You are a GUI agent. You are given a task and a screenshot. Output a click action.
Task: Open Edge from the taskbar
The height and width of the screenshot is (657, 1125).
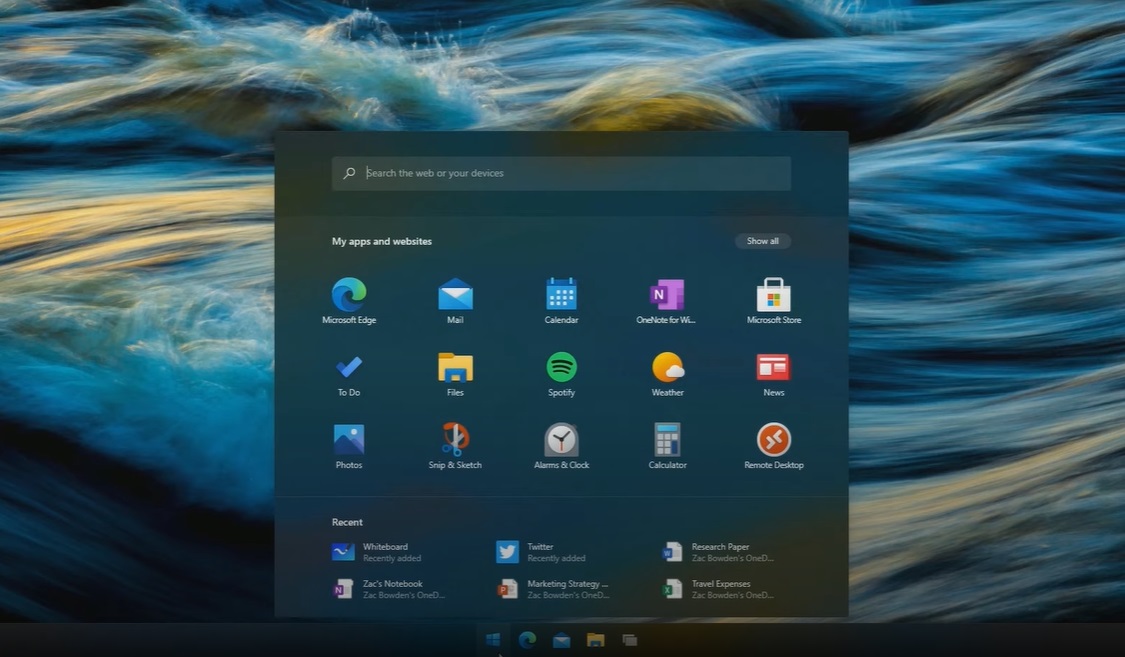(527, 640)
